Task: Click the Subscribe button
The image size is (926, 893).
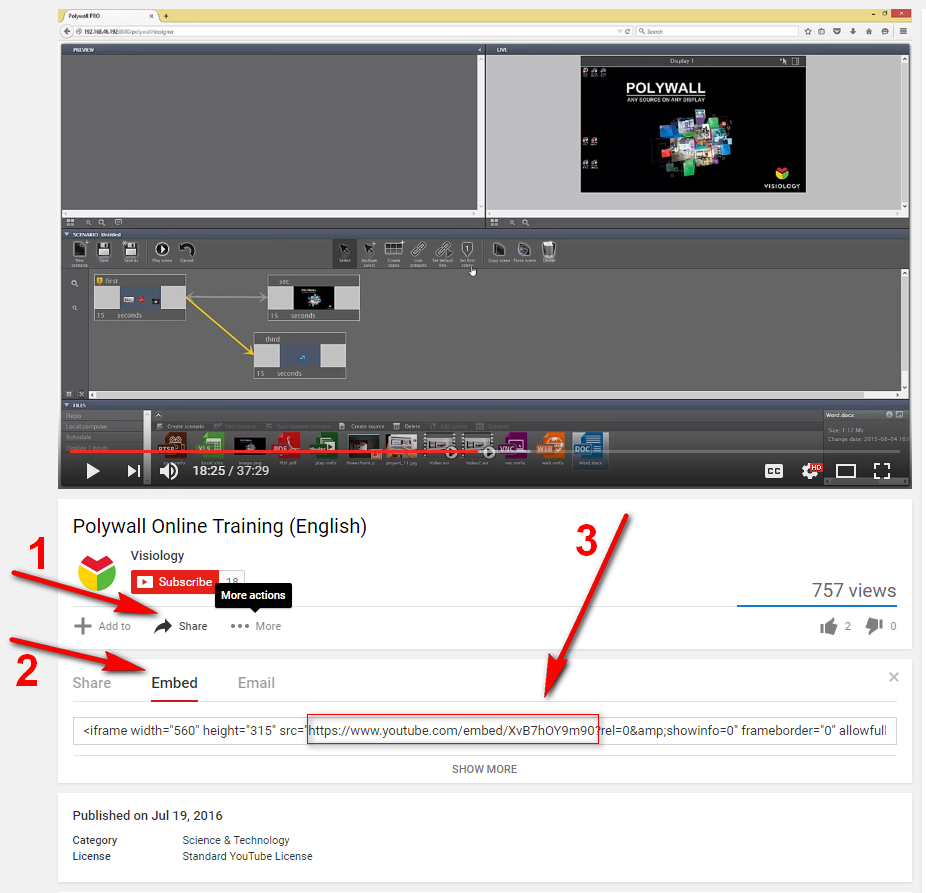Action: point(175,582)
